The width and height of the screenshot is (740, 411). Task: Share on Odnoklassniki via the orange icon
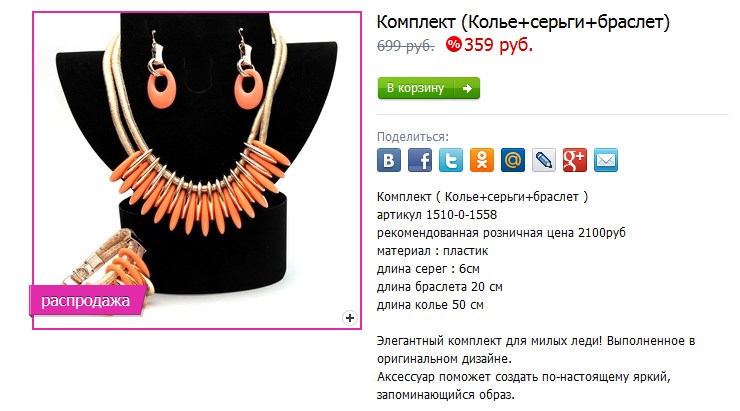tap(482, 160)
